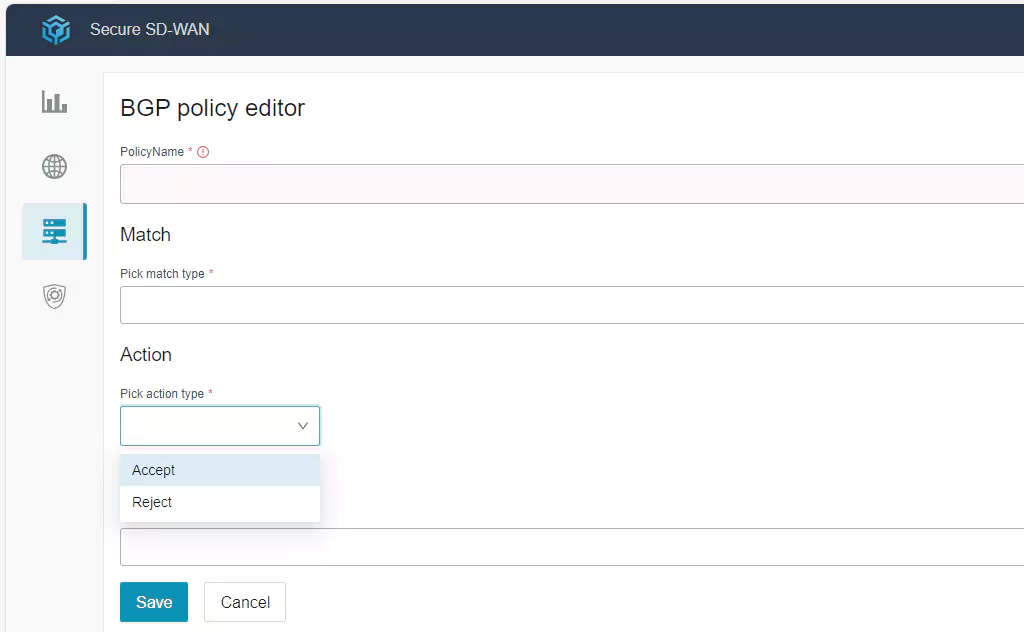This screenshot has width=1024, height=632.
Task: Click the Pick match type label
Action: (162, 274)
